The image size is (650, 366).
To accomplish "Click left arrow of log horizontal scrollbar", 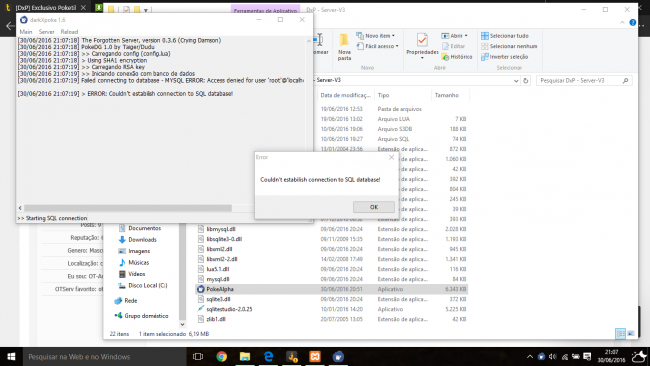I will tap(20, 208).
